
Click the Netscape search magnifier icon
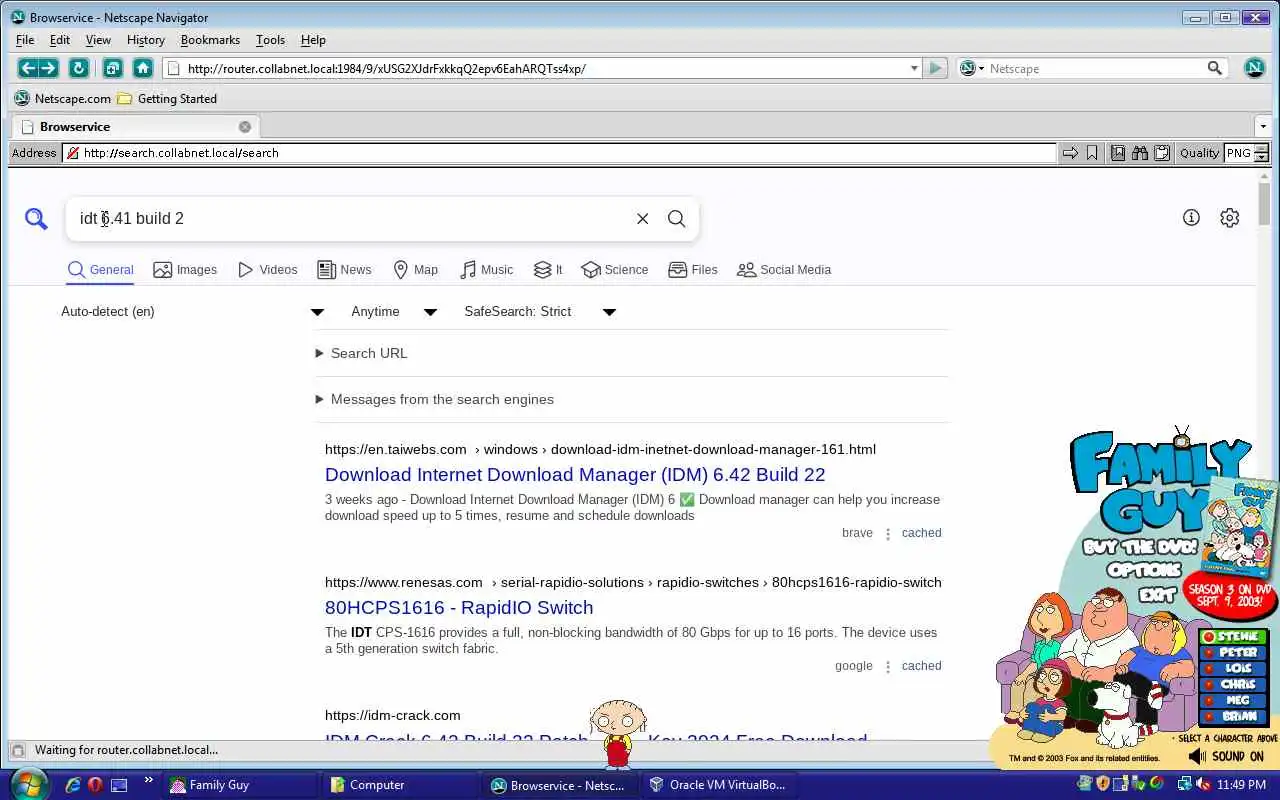[x=1215, y=68]
